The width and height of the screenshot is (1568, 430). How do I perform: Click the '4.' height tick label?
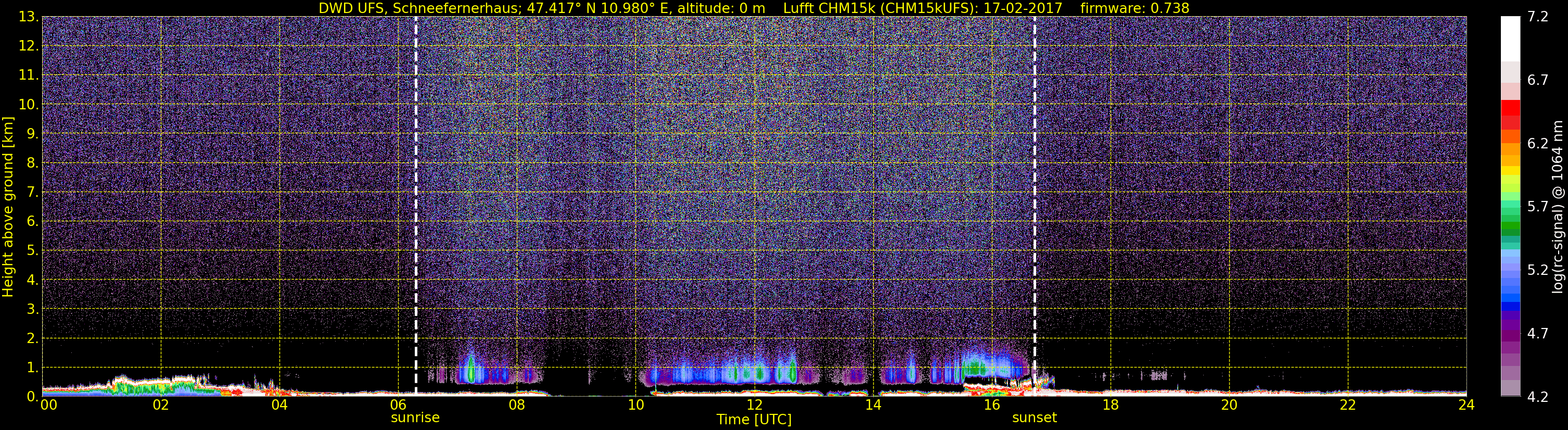pos(32,280)
